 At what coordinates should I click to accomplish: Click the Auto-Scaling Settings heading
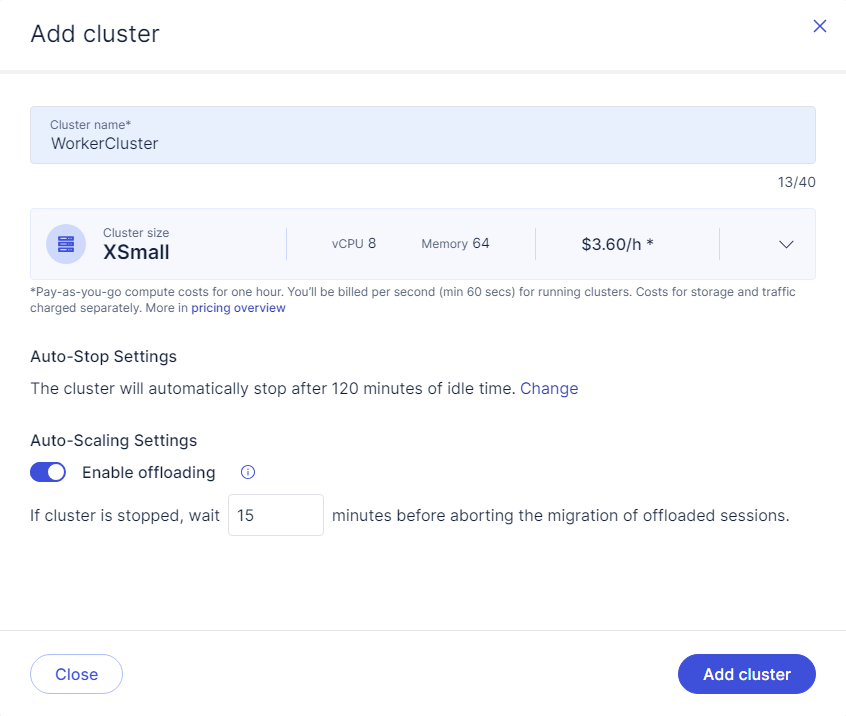[113, 440]
